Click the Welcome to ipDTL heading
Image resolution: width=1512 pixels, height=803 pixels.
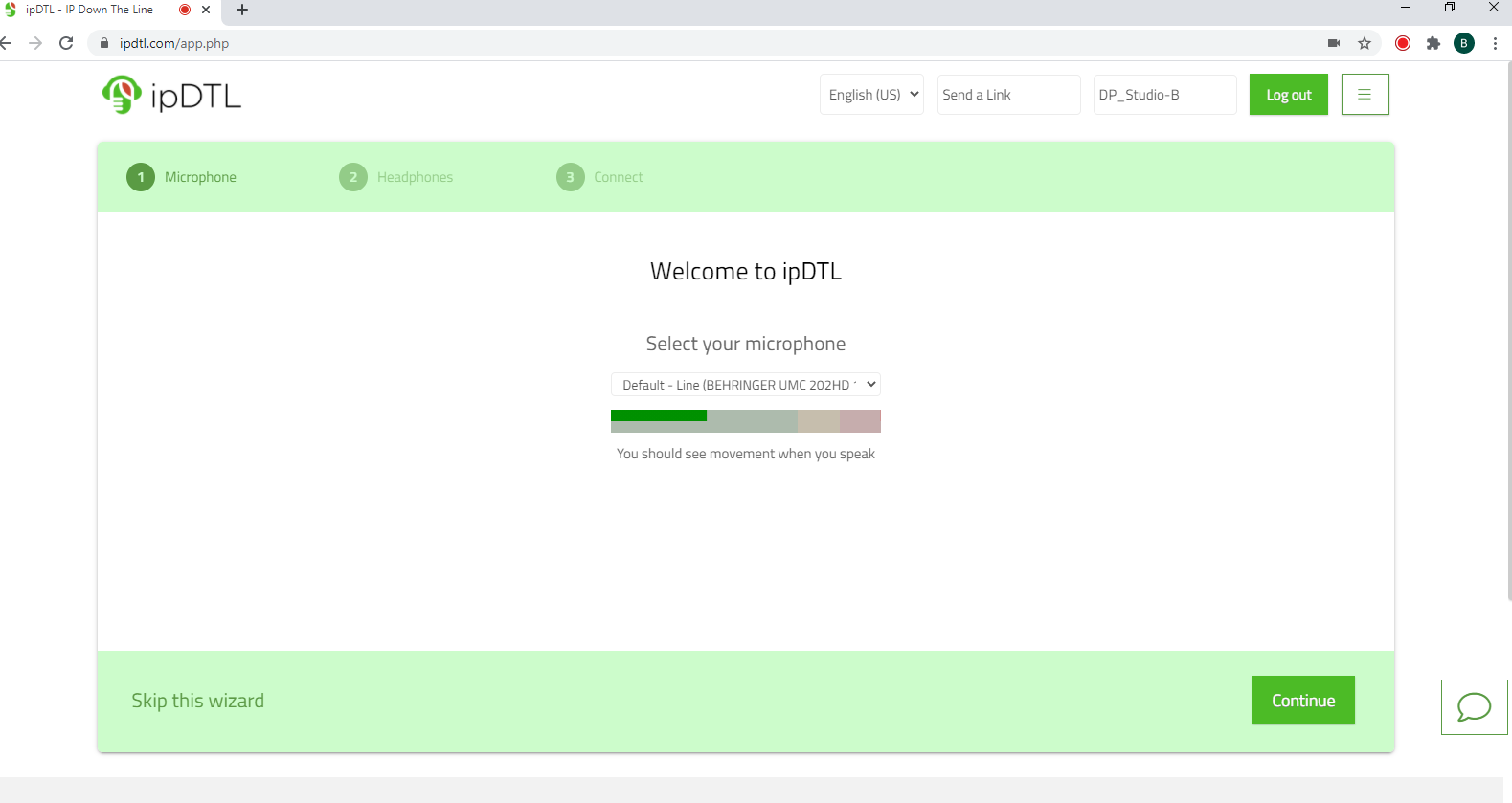pyautogui.click(x=746, y=271)
